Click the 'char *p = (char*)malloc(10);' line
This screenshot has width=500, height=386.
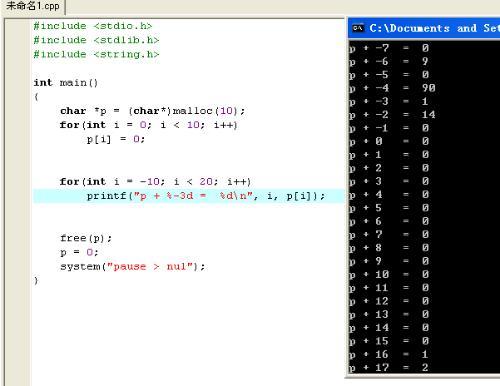coord(153,111)
